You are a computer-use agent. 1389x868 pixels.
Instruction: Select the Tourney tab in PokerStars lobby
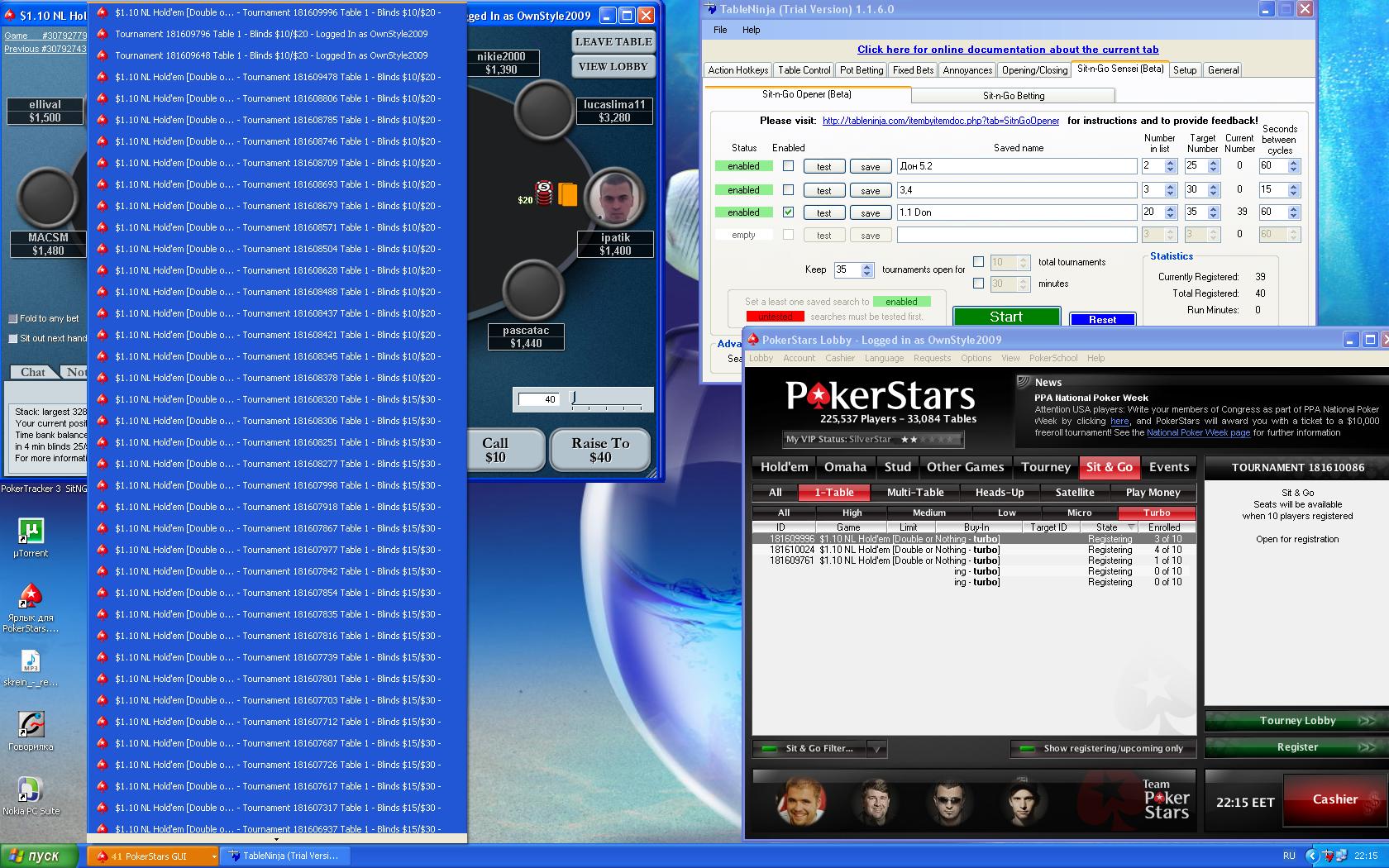coord(1045,467)
